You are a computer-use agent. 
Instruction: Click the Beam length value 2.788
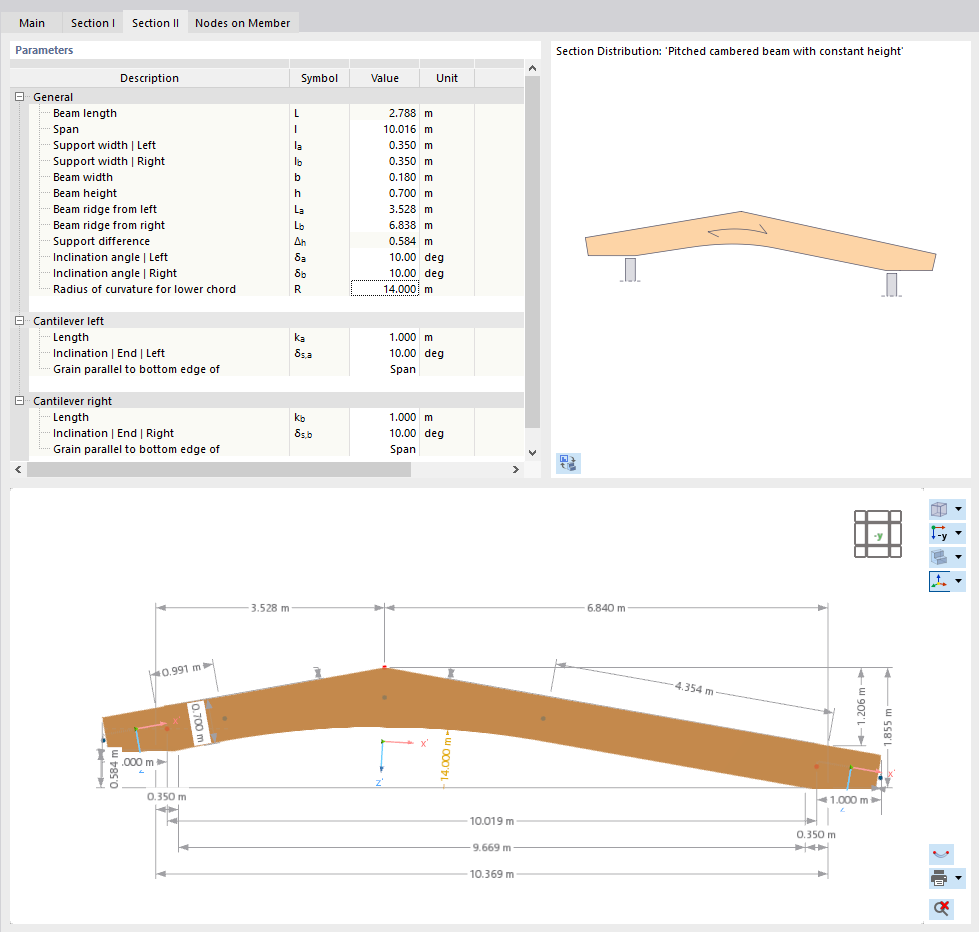pyautogui.click(x=385, y=113)
